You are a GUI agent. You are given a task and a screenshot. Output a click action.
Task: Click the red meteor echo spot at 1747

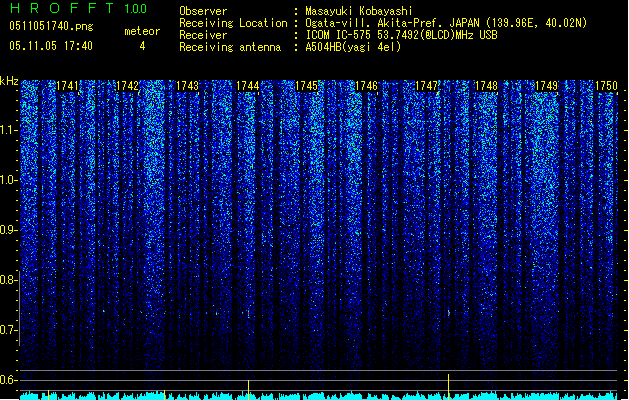pyautogui.click(x=448, y=312)
